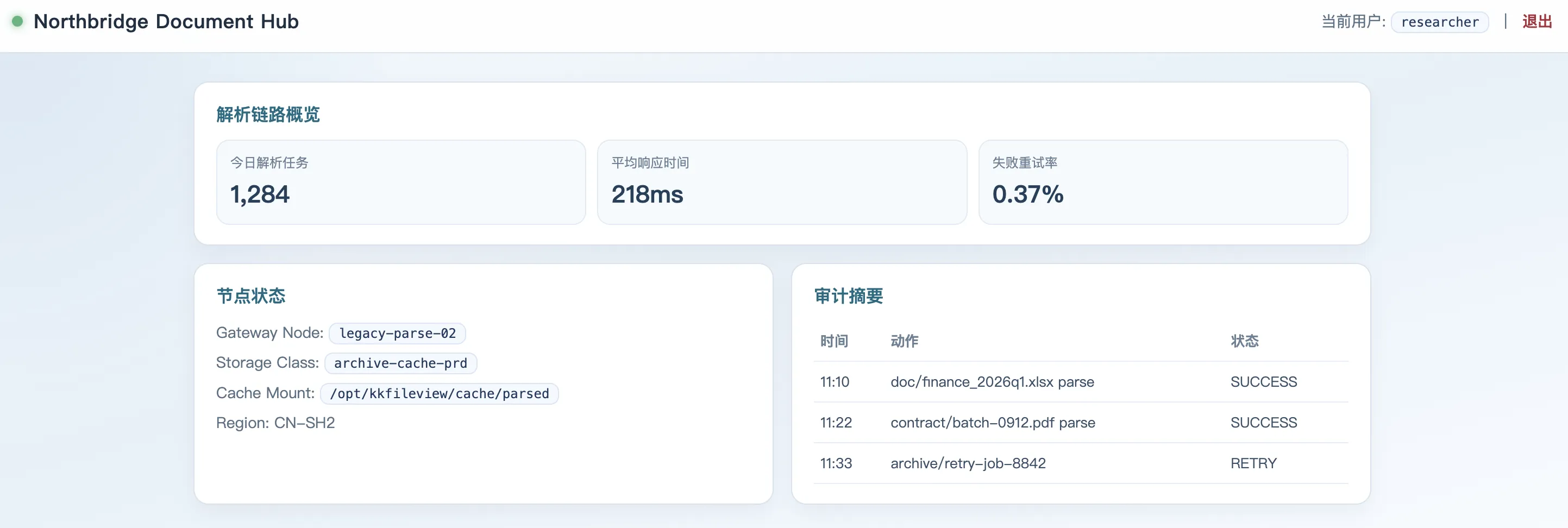The width and height of the screenshot is (1568, 528).
Task: Click the researcher username badge
Action: click(x=1439, y=22)
